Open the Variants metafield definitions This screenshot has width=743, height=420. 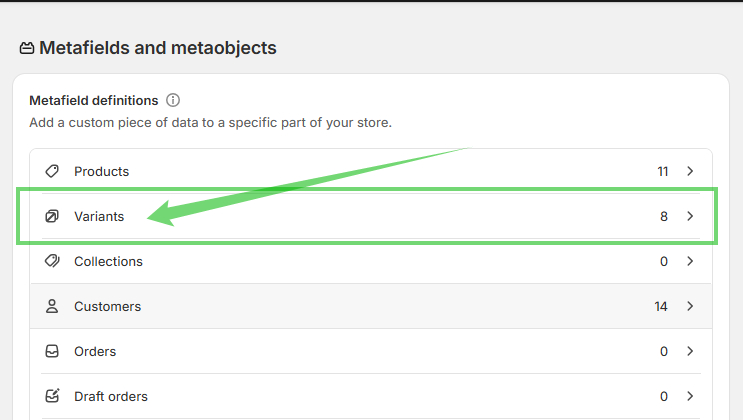pos(99,216)
